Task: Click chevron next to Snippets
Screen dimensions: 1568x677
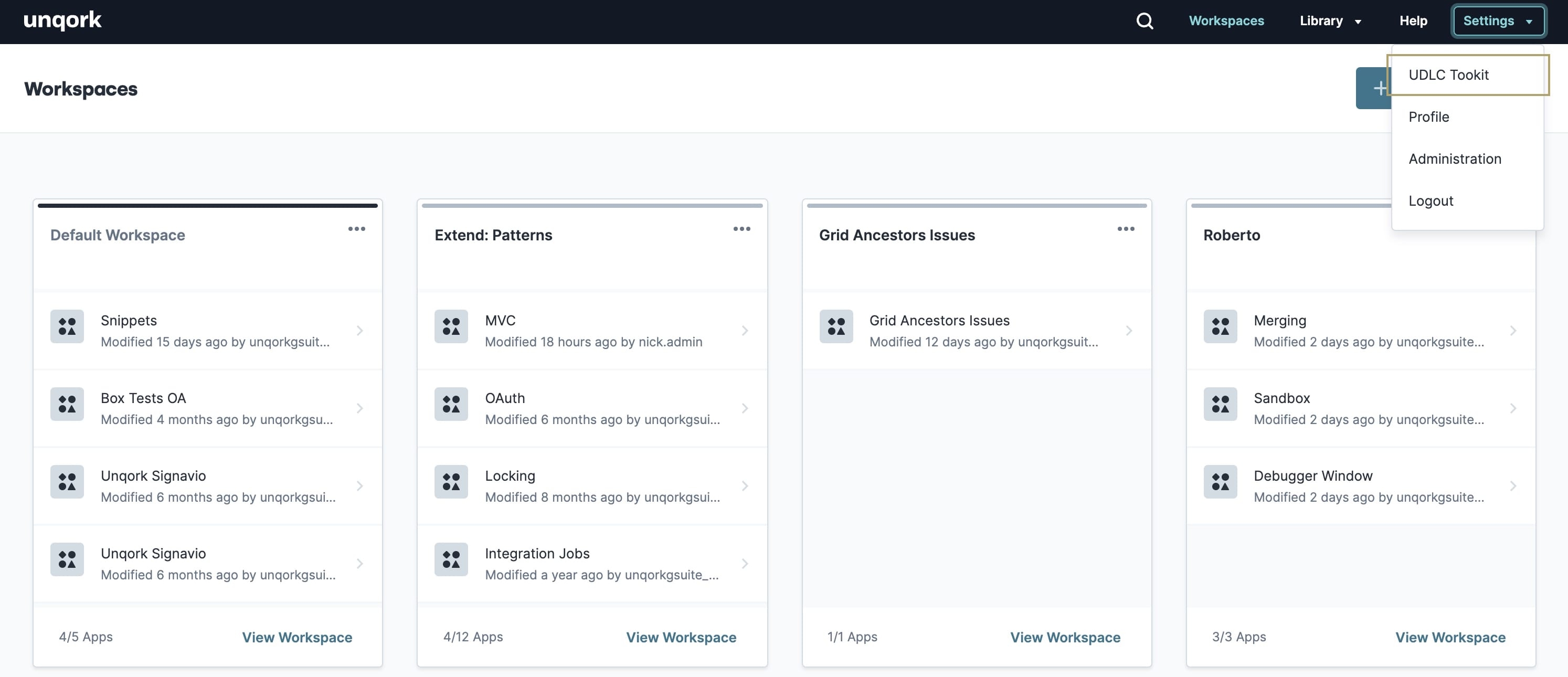Action: 360,331
